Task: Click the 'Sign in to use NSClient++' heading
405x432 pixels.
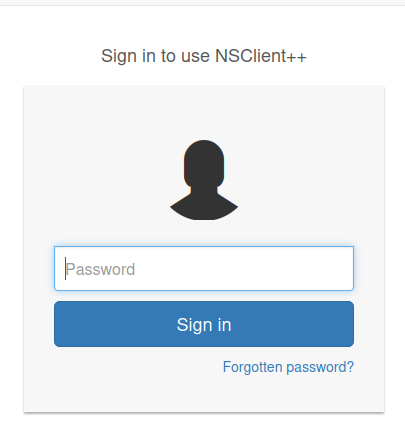Action: [204, 56]
